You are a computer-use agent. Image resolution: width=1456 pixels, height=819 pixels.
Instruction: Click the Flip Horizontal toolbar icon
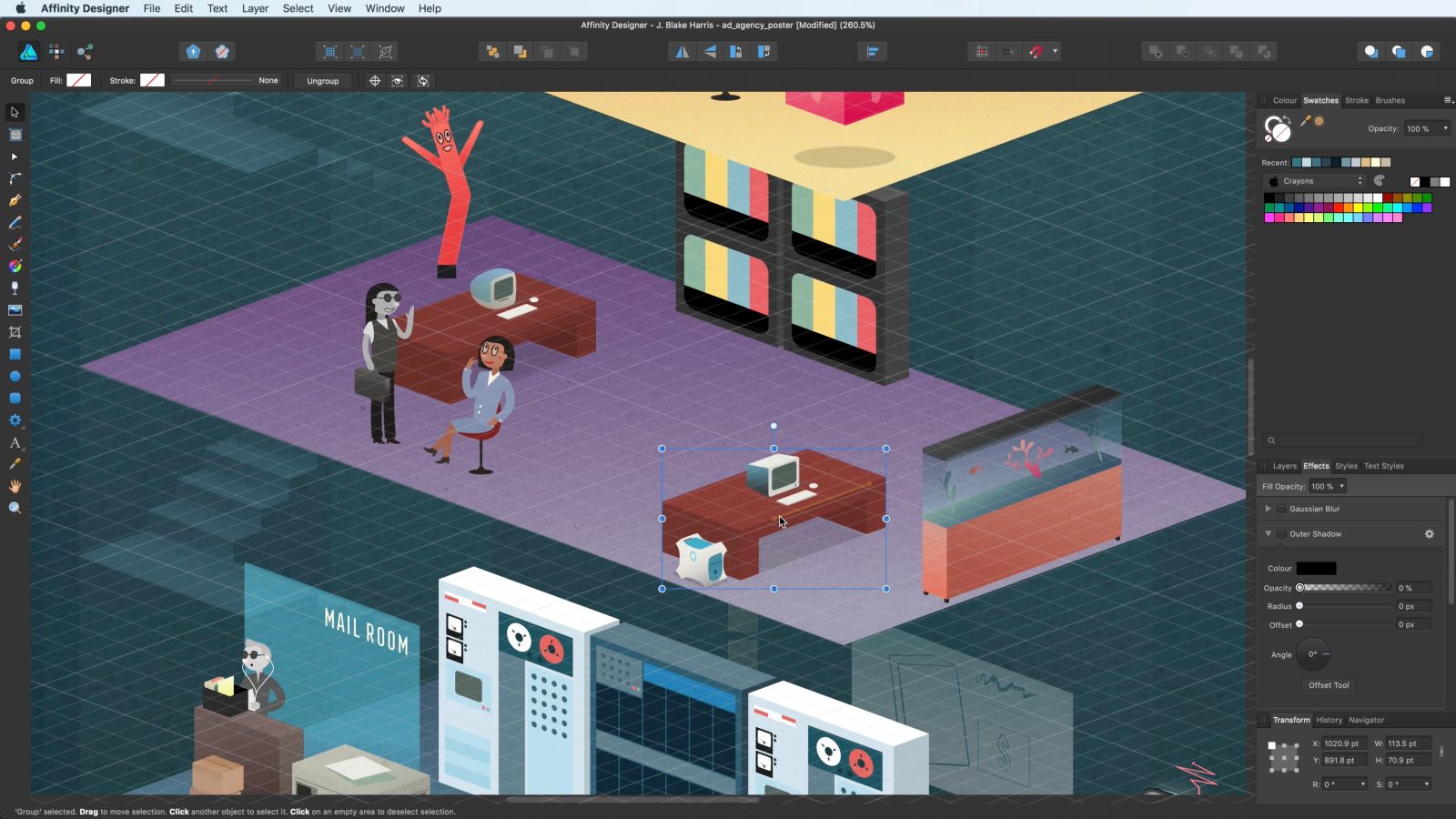click(682, 52)
